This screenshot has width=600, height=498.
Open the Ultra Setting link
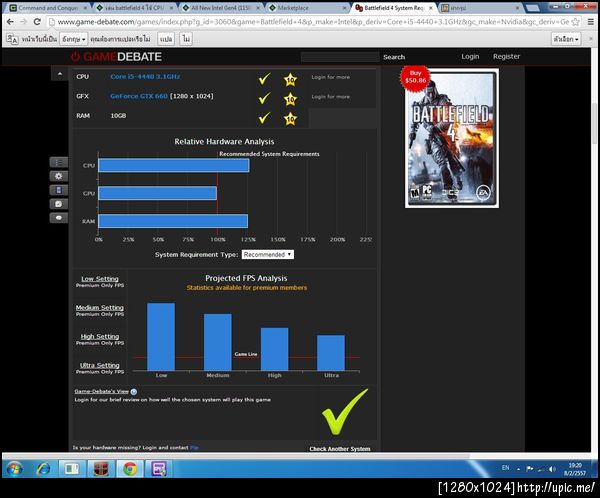99,366
